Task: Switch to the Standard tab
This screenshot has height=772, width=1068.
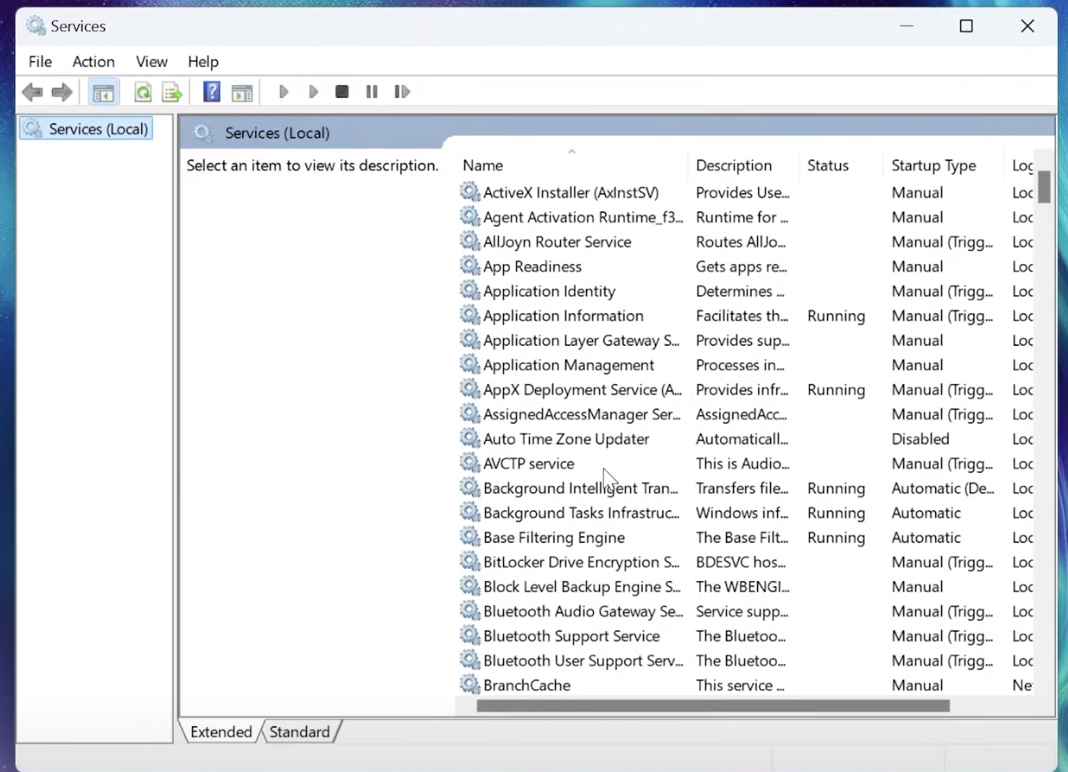Action: (300, 732)
